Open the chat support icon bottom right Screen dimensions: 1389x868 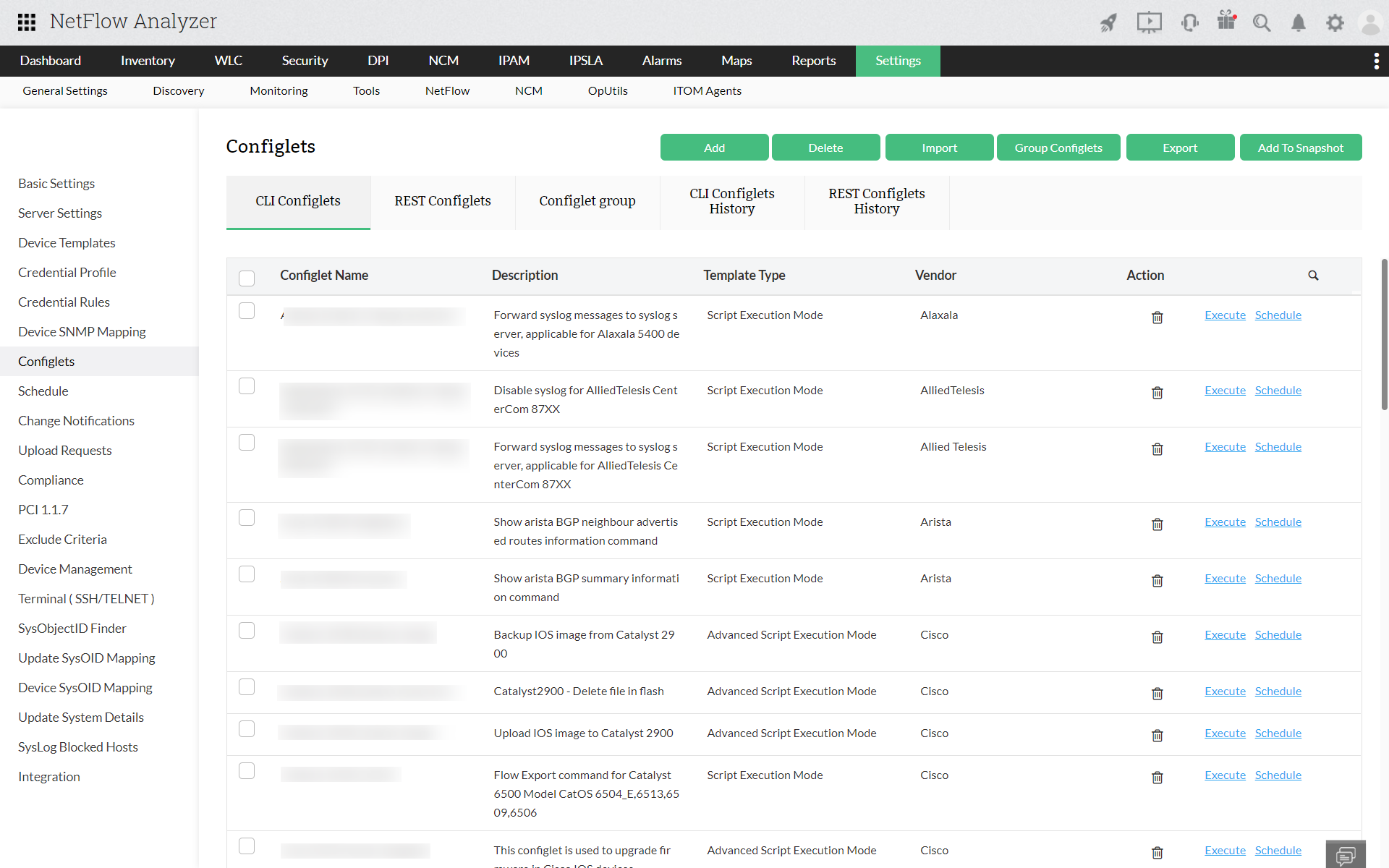(1346, 855)
